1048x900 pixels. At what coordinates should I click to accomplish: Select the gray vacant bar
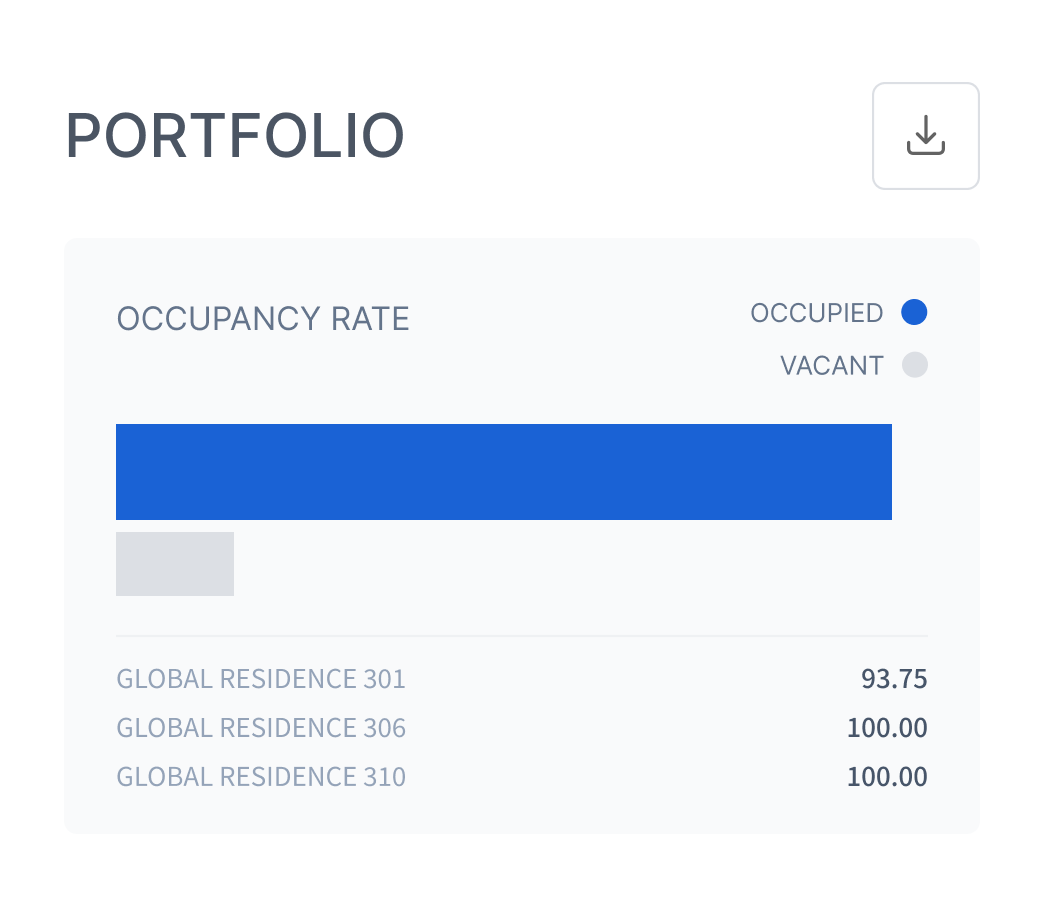[x=175, y=564]
